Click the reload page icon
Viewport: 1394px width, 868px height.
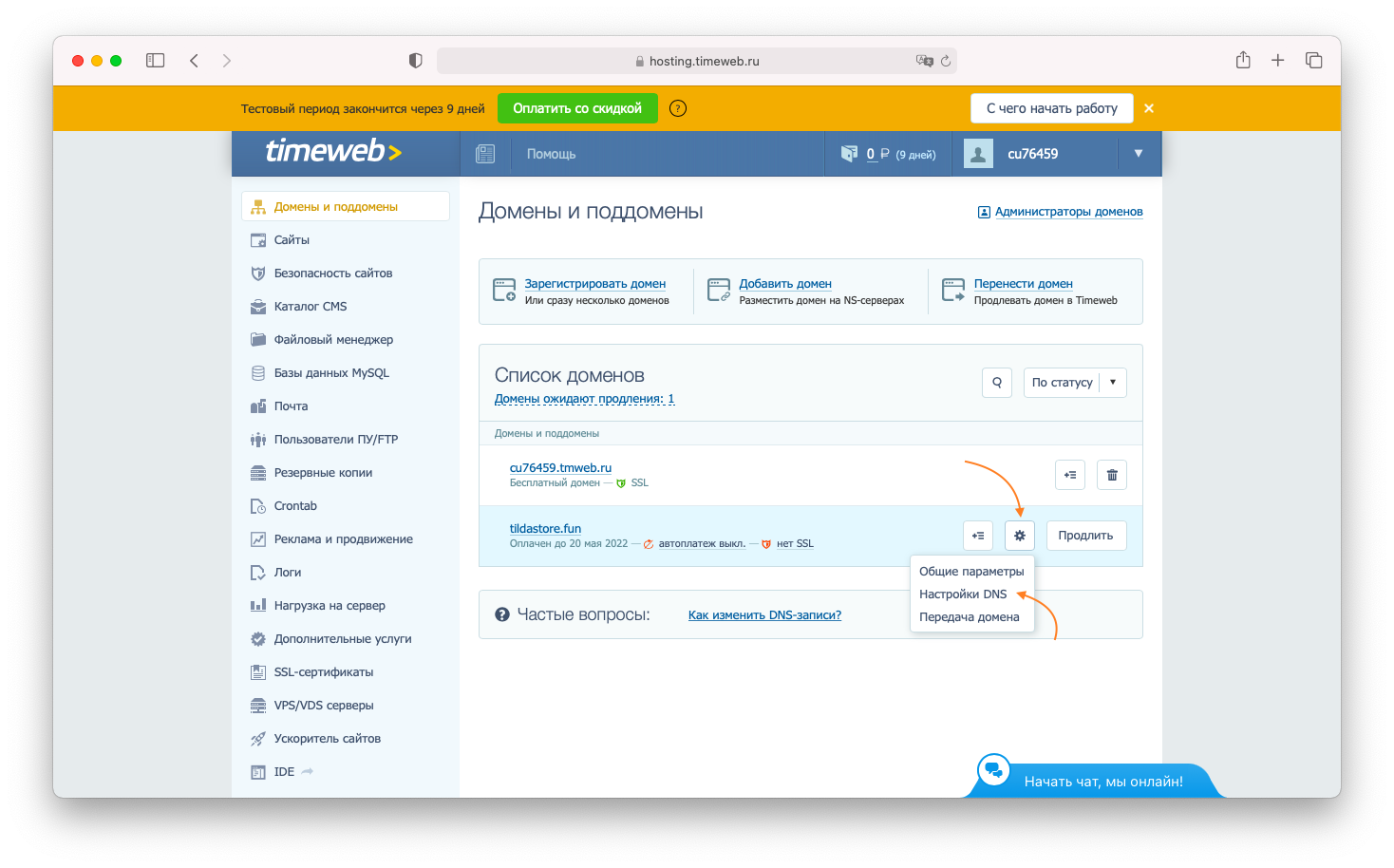(x=946, y=61)
